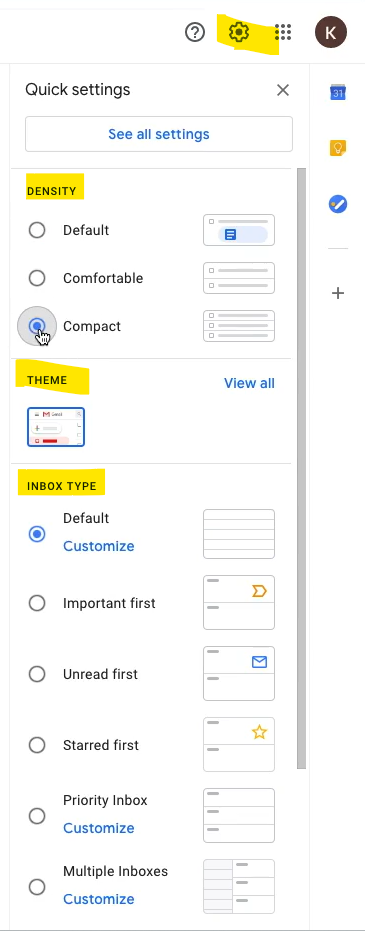The width and height of the screenshot is (365, 931).
Task: Click the Compact density preview image
Action: point(239,326)
